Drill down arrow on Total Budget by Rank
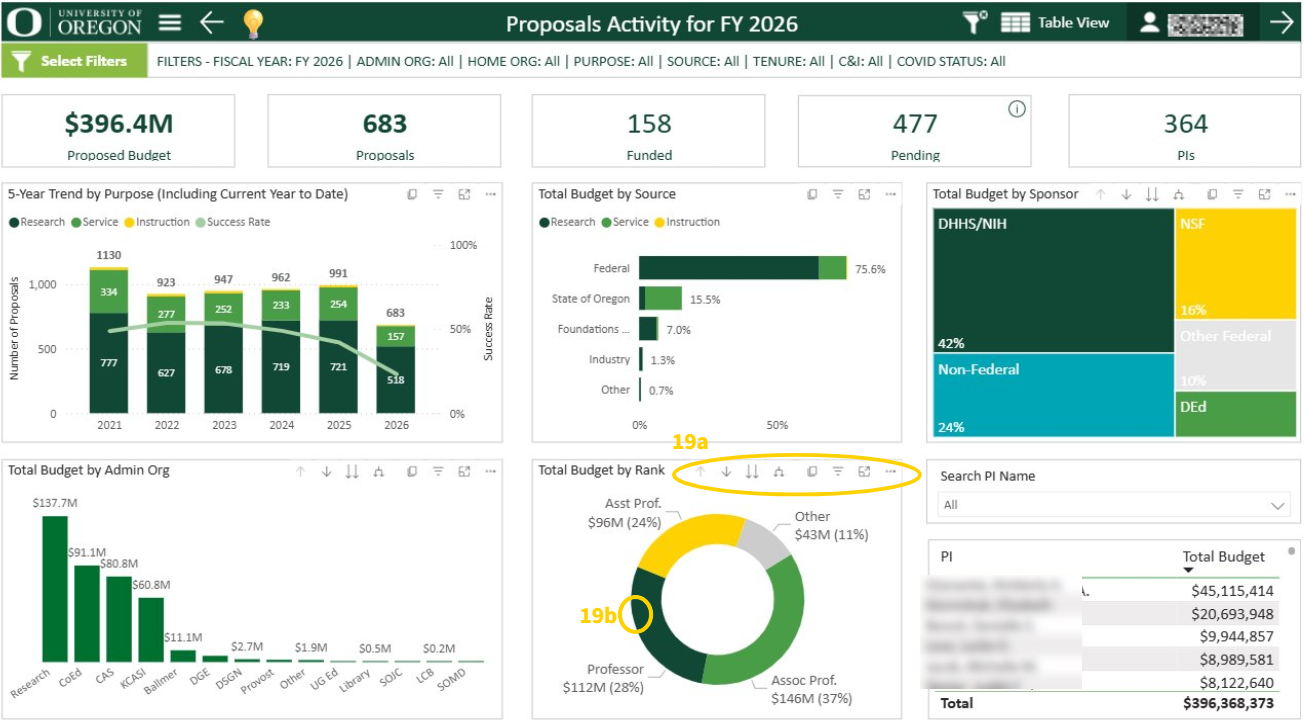This screenshot has width=1306, height=726. pos(727,471)
